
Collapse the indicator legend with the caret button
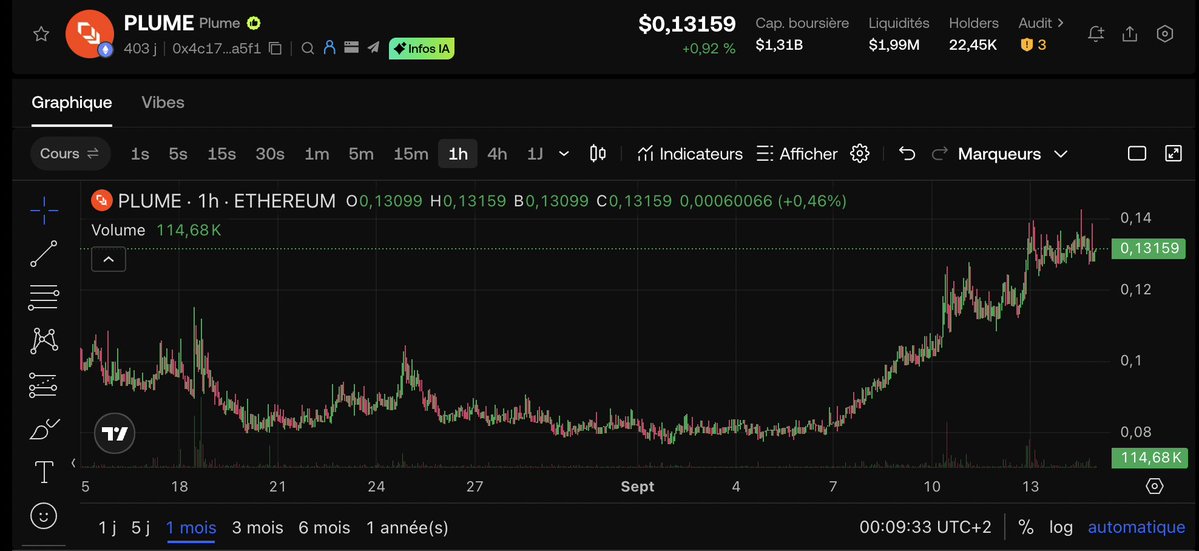click(x=109, y=260)
